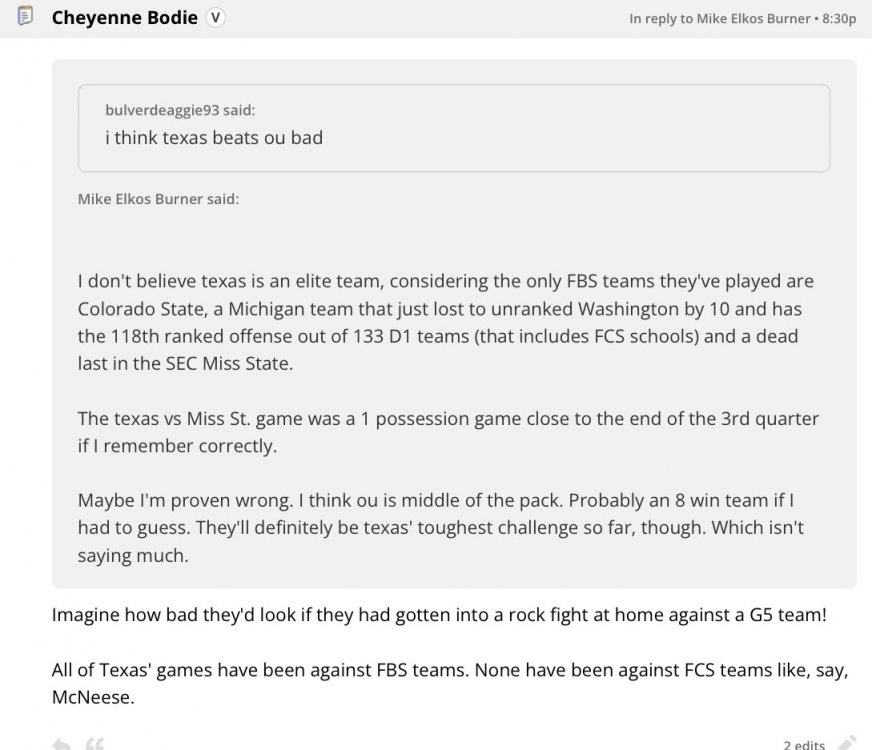The height and width of the screenshot is (750, 872).
Task: Click the quoted paragraph about Colorado State
Action: [438, 323]
